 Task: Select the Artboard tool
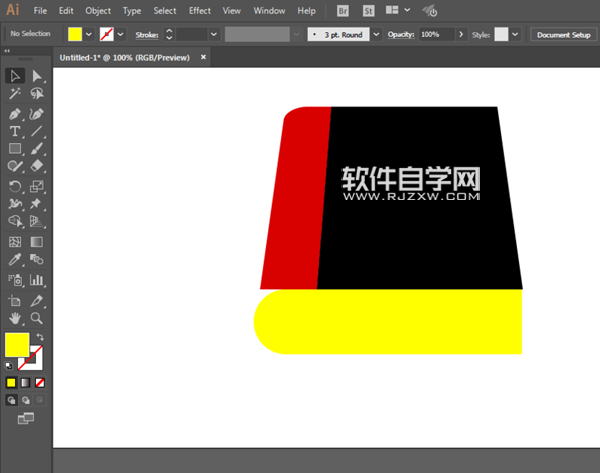15,301
